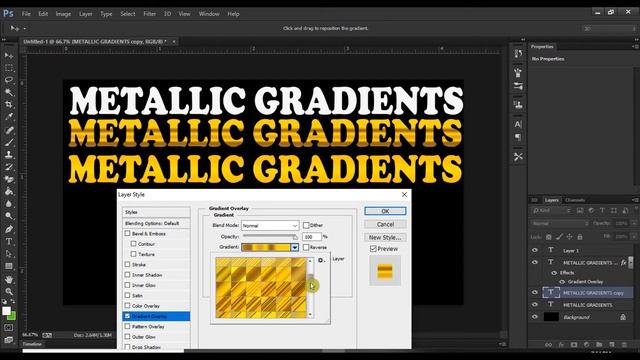Screen dimensions: 640x360
Task: Click Cancel in Layer Style dialog
Action: click(x=385, y=224)
